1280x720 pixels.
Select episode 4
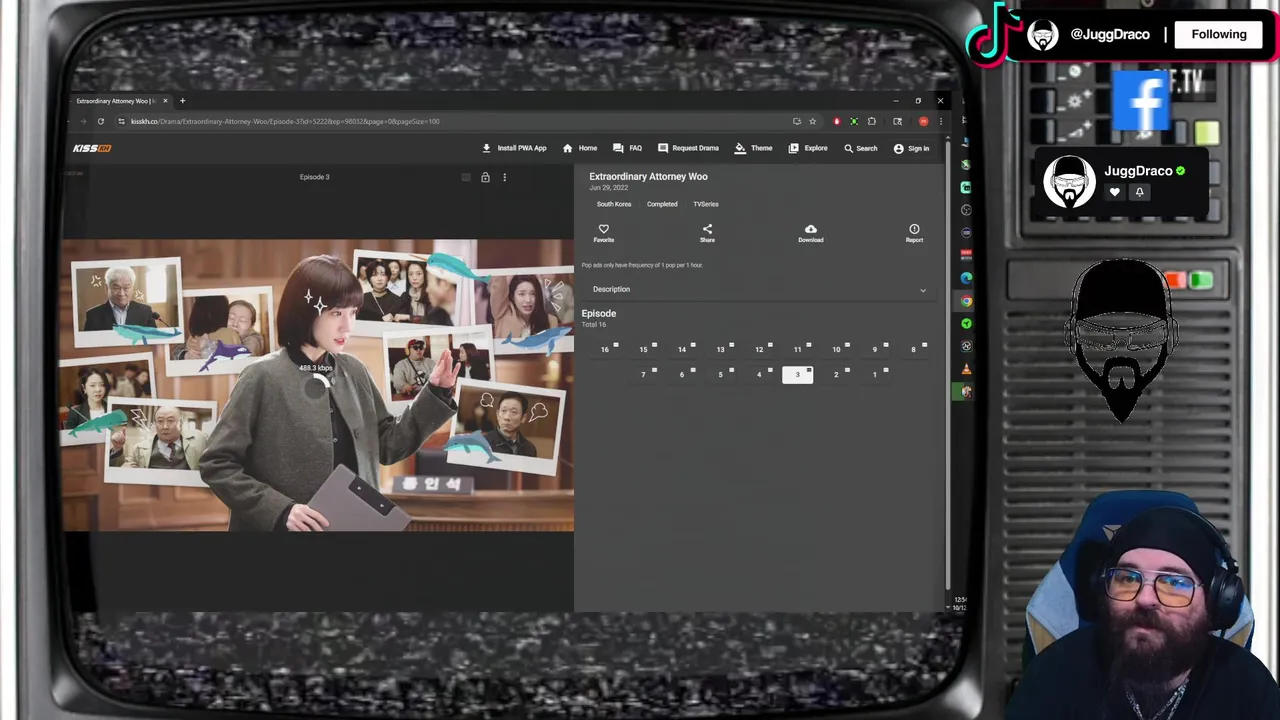[759, 374]
